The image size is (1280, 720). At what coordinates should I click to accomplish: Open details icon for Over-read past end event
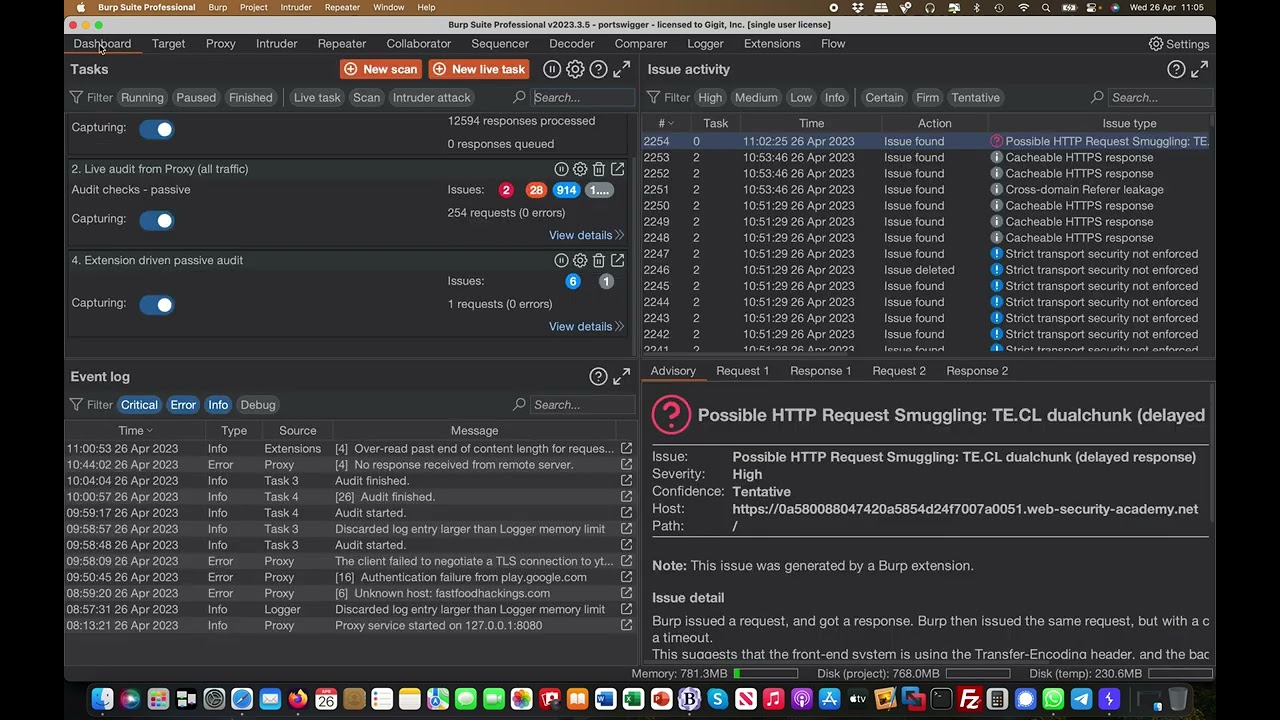pyautogui.click(x=626, y=449)
